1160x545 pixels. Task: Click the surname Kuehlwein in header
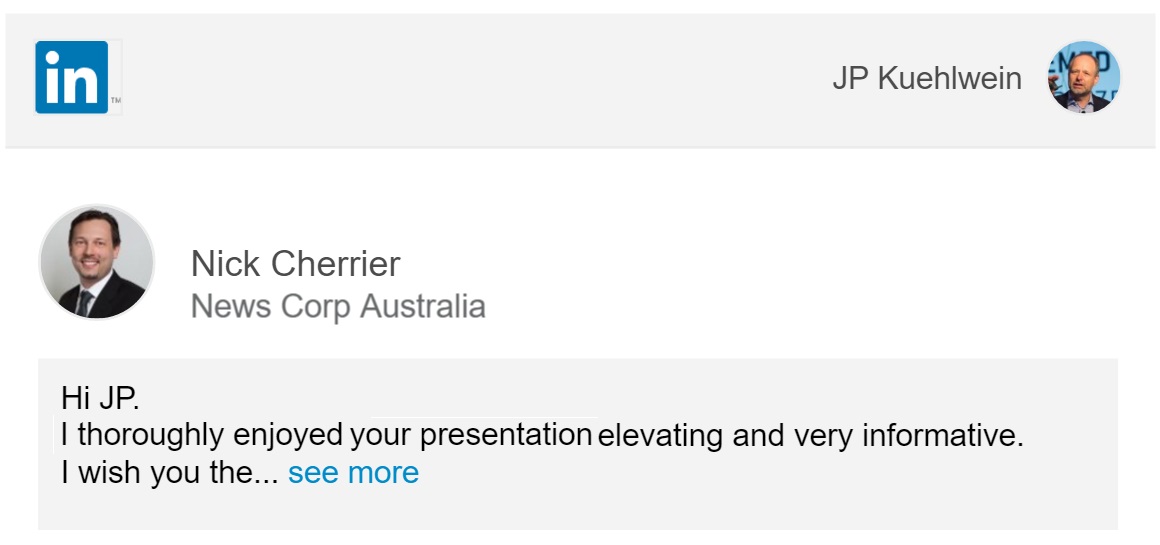click(950, 78)
